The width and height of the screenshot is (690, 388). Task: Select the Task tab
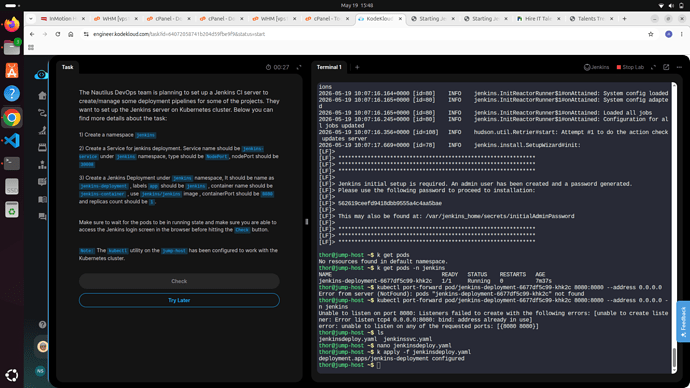pos(67,67)
